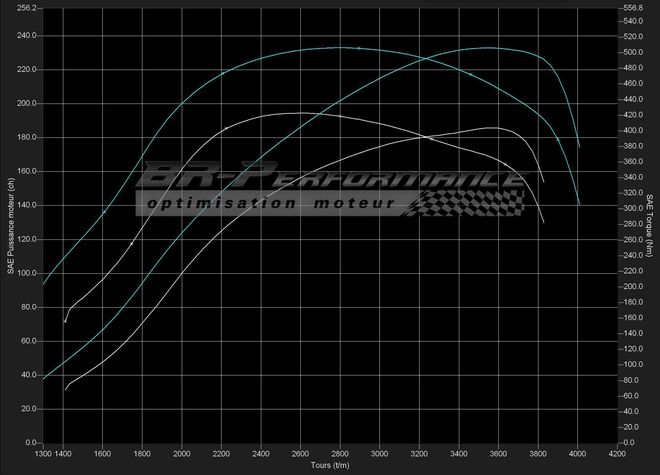Click the 2800 tick on the x-axis
660x475 pixels.
tap(340, 453)
